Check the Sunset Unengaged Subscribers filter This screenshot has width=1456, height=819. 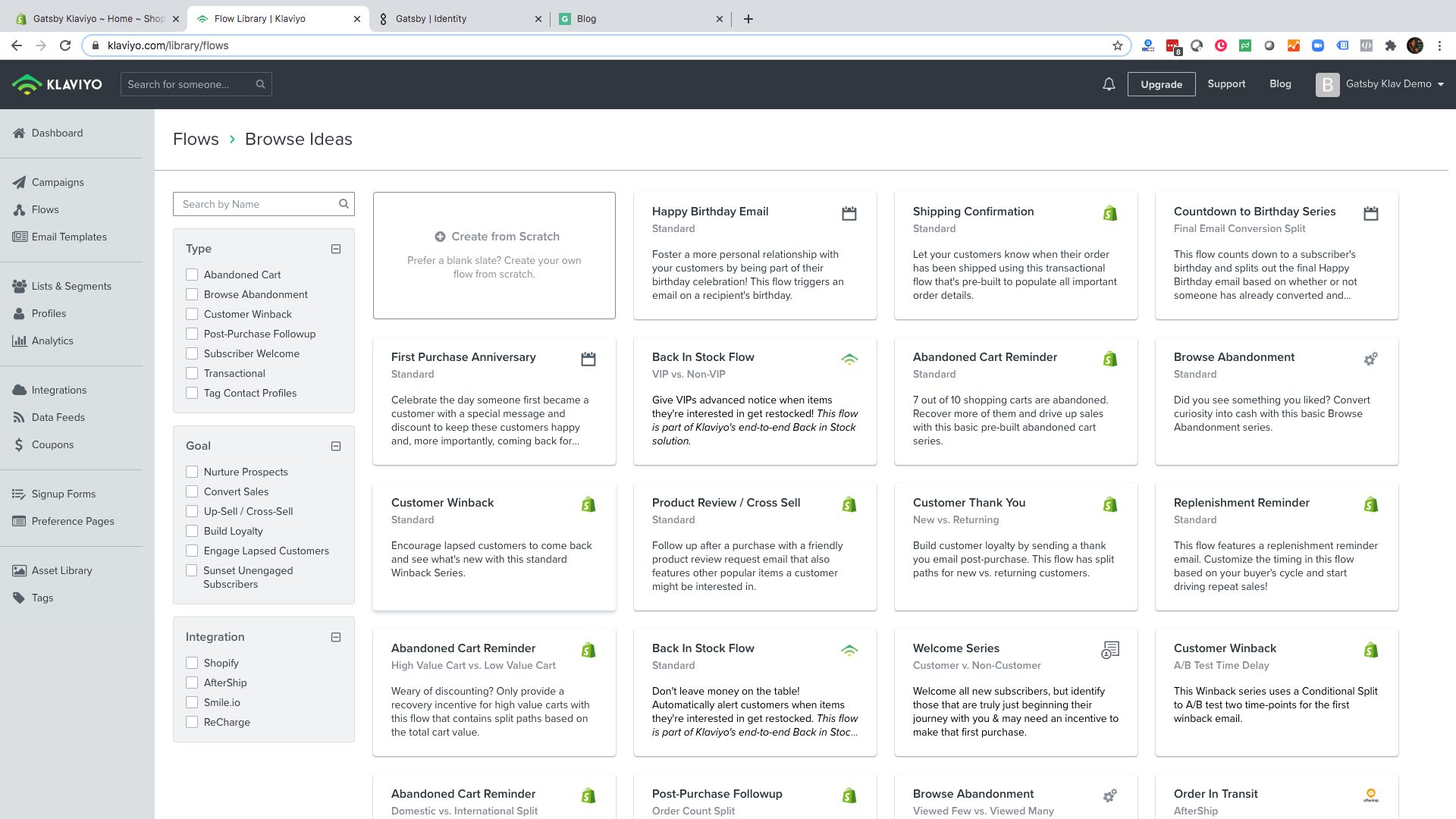point(192,570)
